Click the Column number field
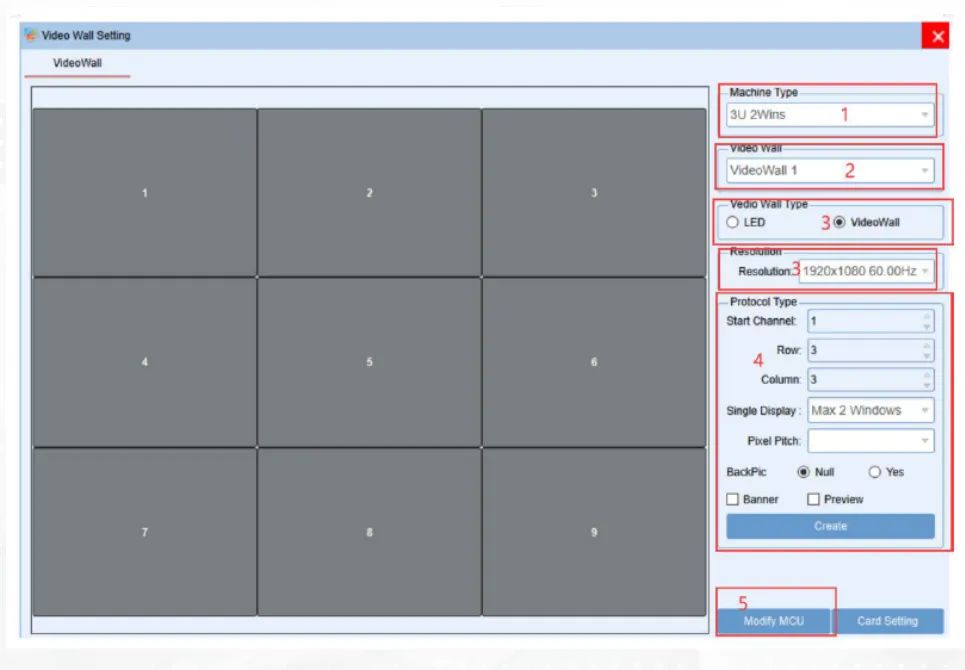Screen dimensions: 965x670 pos(871,380)
